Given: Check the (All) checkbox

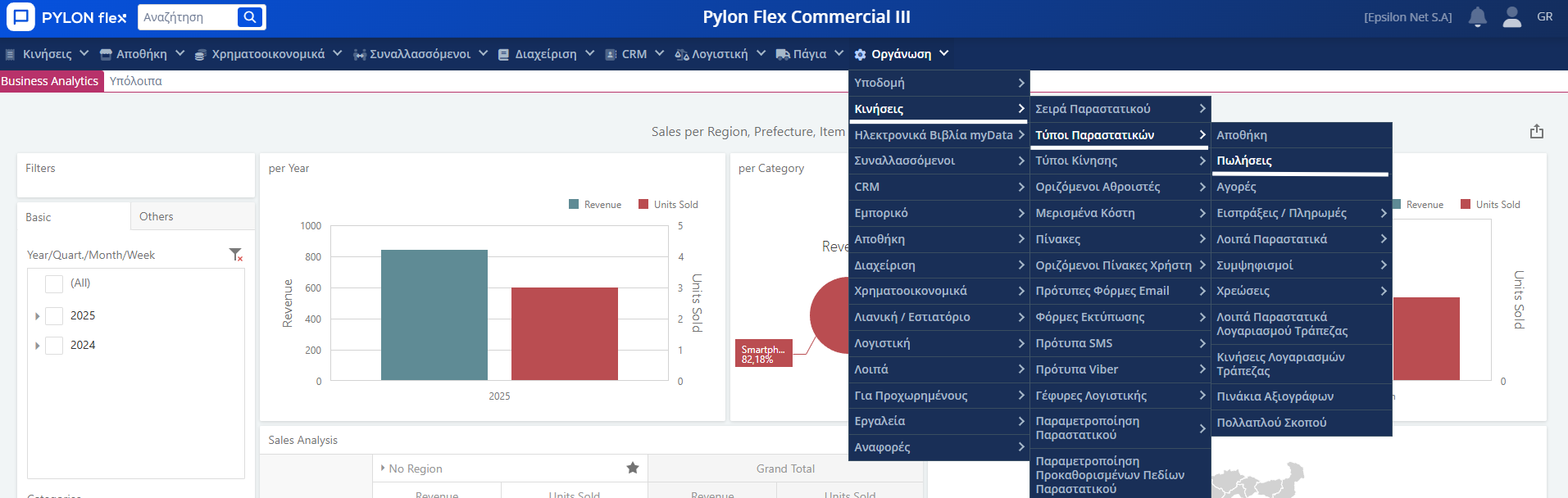Looking at the screenshot, I should [x=54, y=283].
